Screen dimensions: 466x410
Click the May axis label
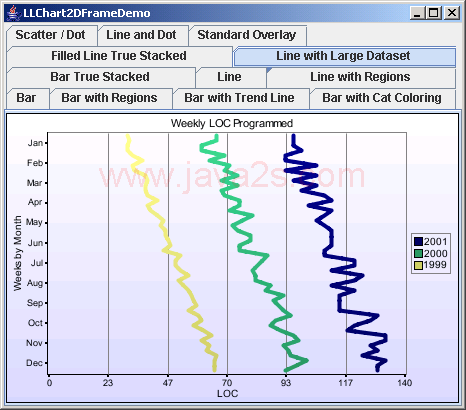34,222
